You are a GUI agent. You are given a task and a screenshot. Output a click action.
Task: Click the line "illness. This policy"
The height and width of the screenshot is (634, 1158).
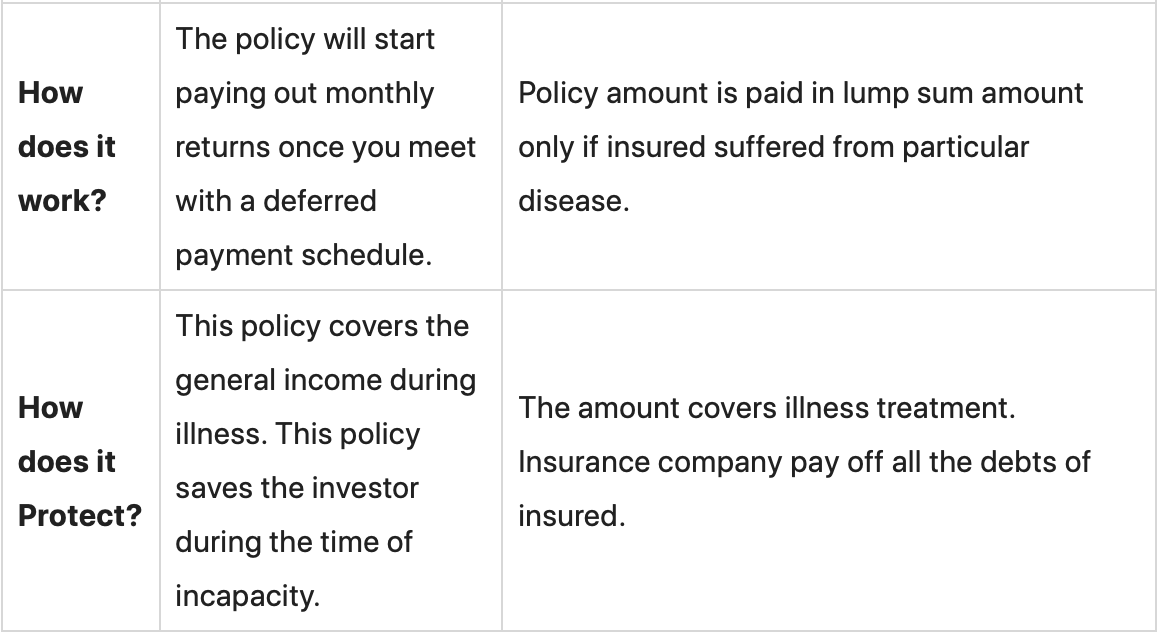pyautogui.click(x=298, y=435)
